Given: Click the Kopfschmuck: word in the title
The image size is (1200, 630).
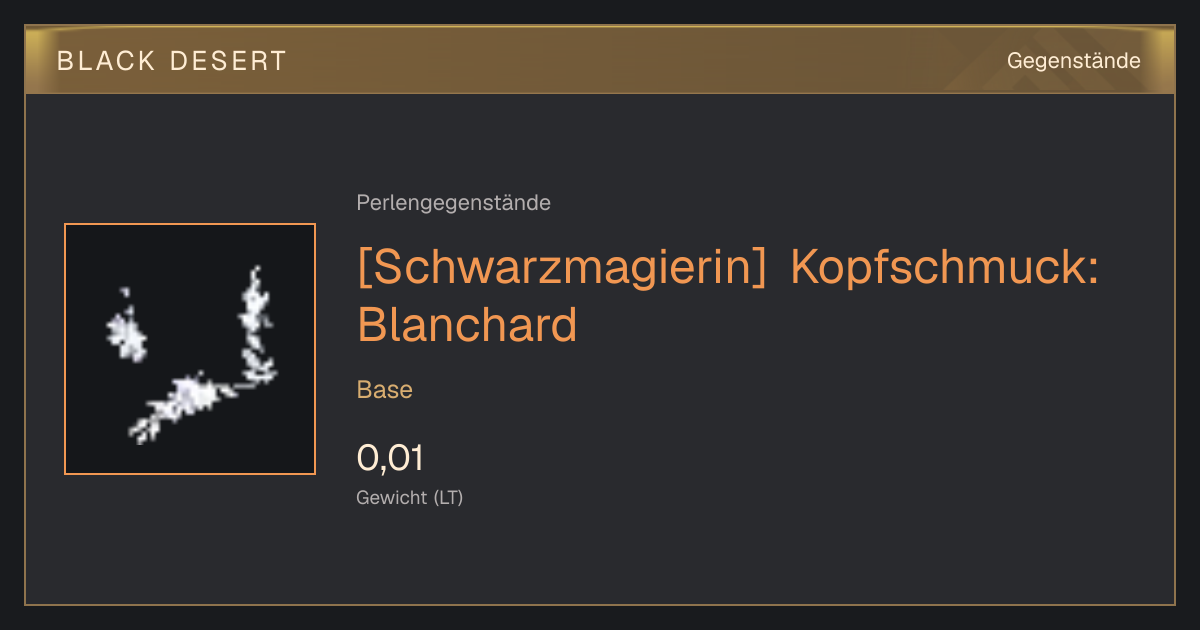Looking at the screenshot, I should coord(945,270).
